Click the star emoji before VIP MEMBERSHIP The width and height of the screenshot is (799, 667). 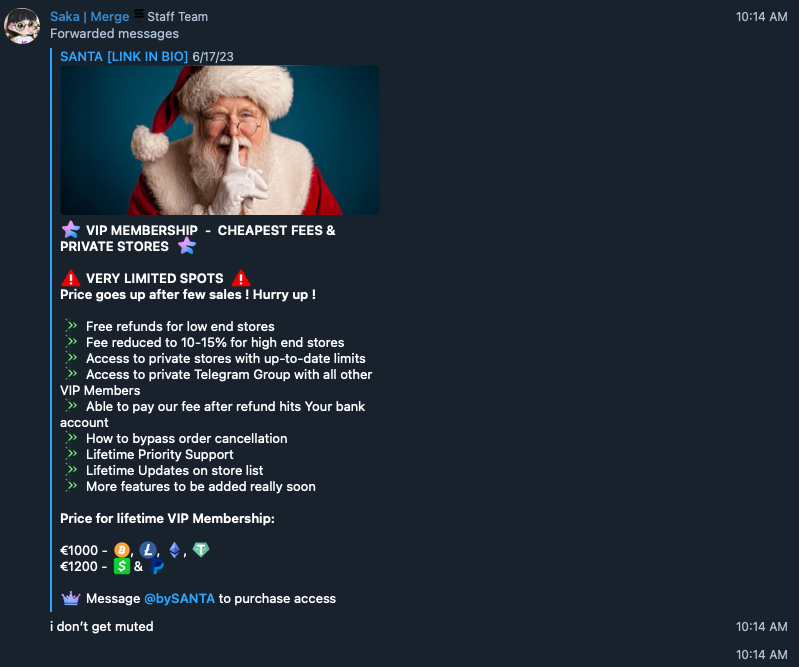[x=71, y=230]
